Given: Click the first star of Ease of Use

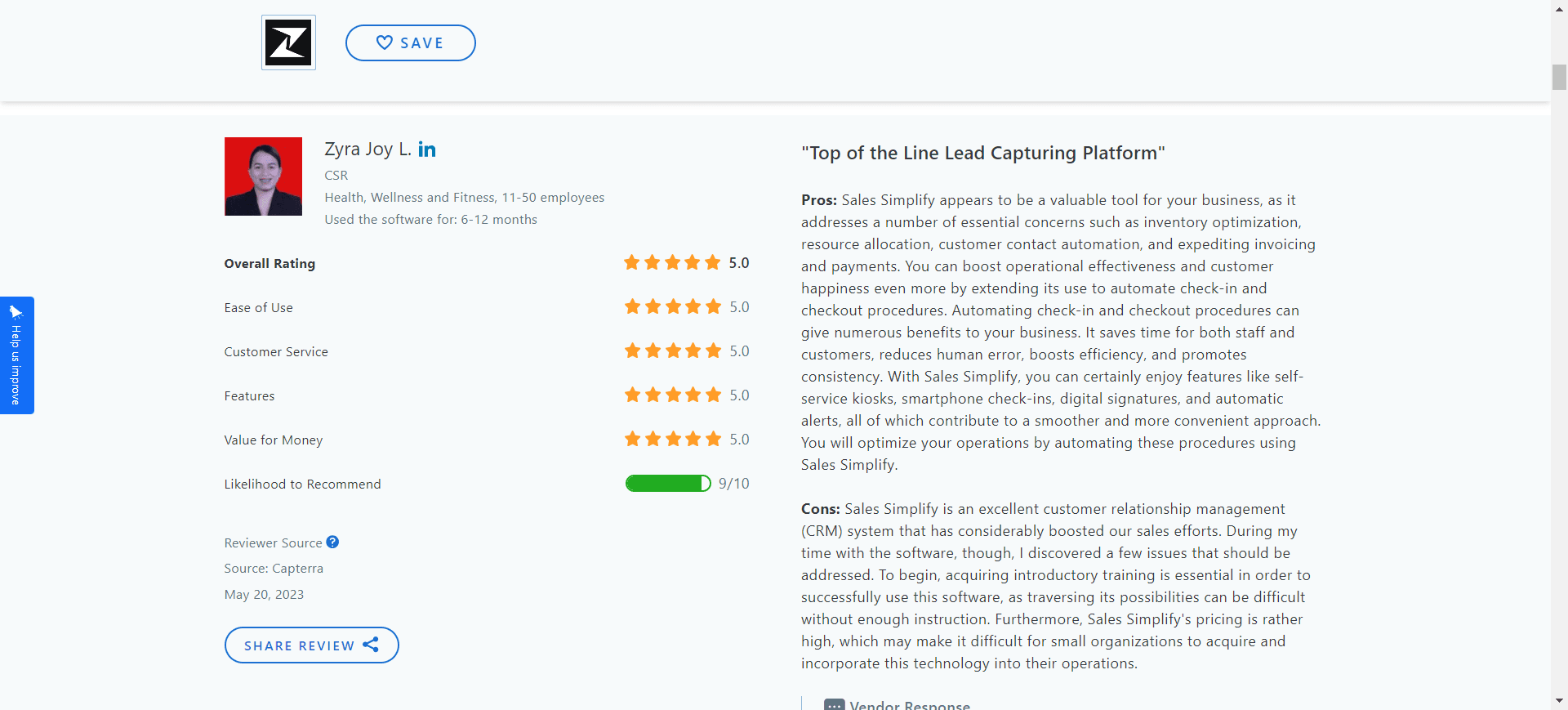Looking at the screenshot, I should tap(633, 306).
